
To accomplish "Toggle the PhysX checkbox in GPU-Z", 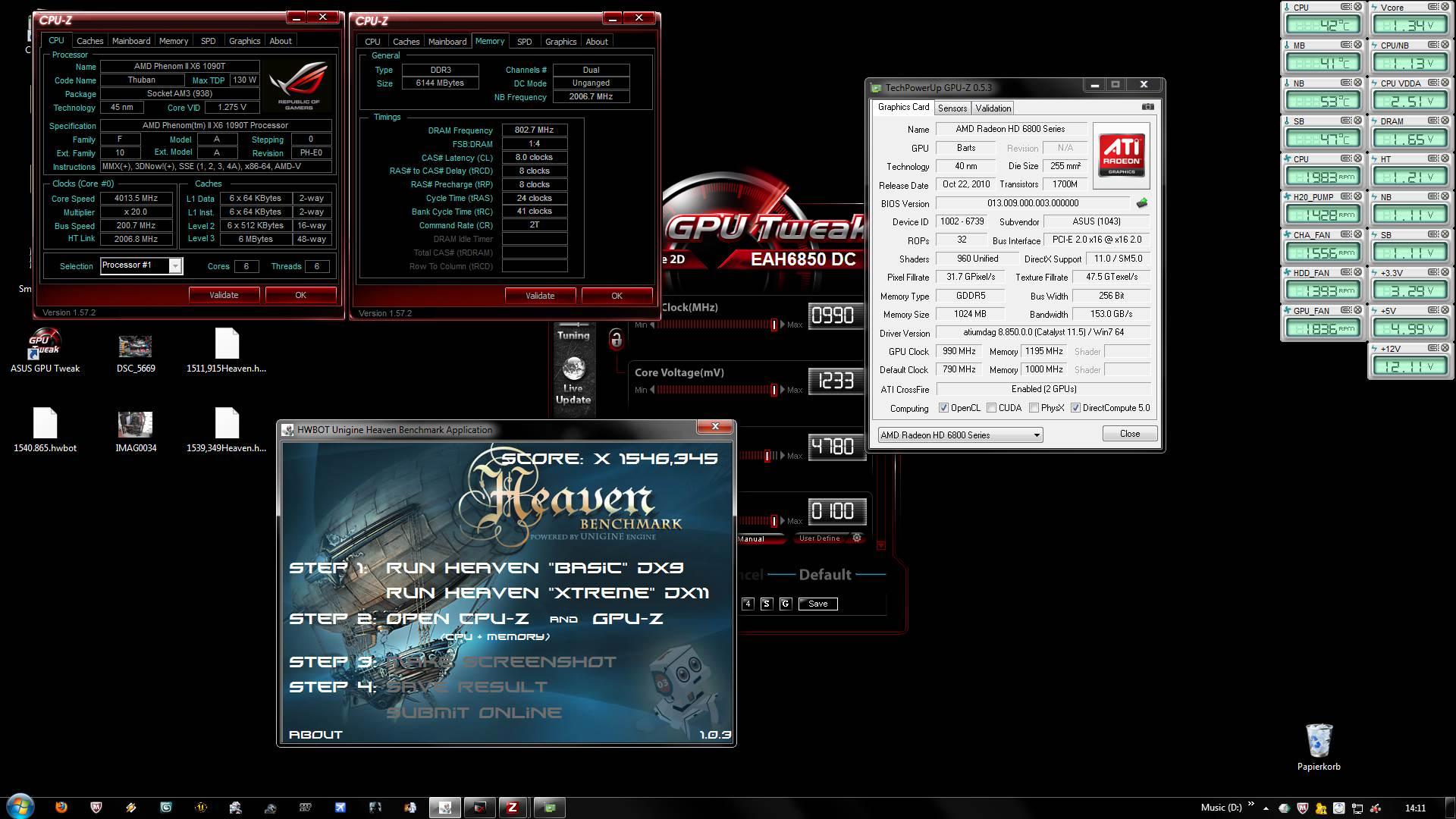I will (1034, 408).
